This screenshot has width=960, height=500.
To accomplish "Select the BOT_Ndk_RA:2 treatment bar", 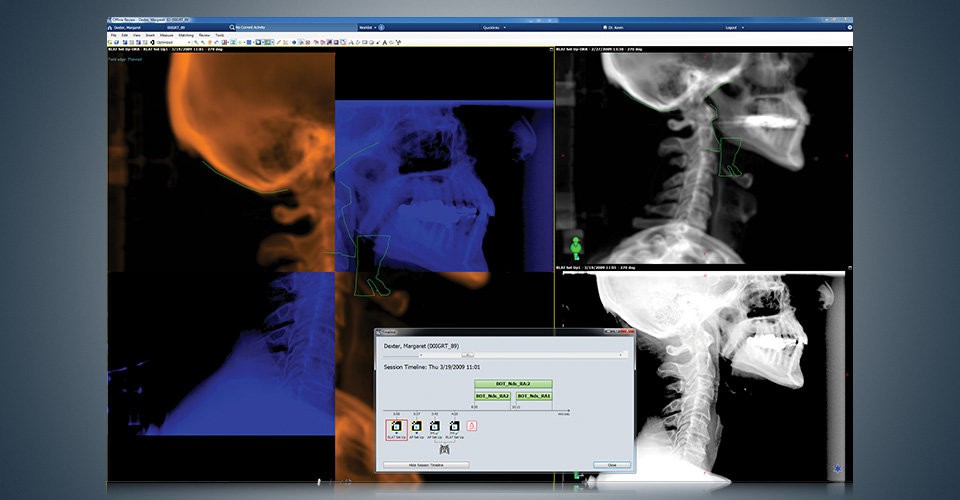I will click(513, 384).
